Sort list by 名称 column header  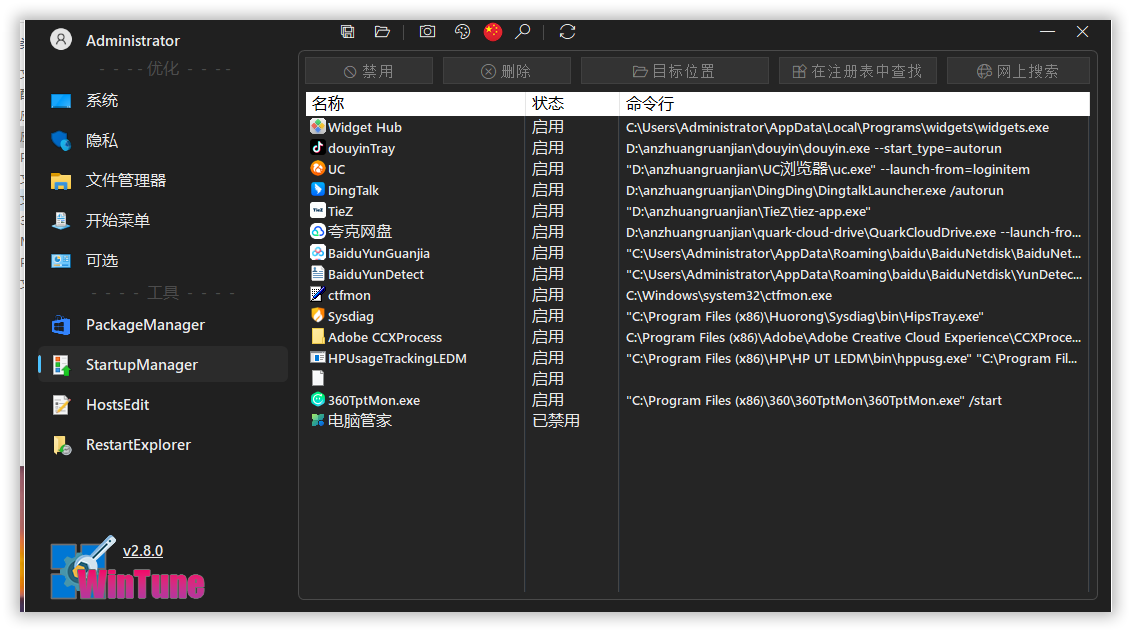[x=414, y=104]
